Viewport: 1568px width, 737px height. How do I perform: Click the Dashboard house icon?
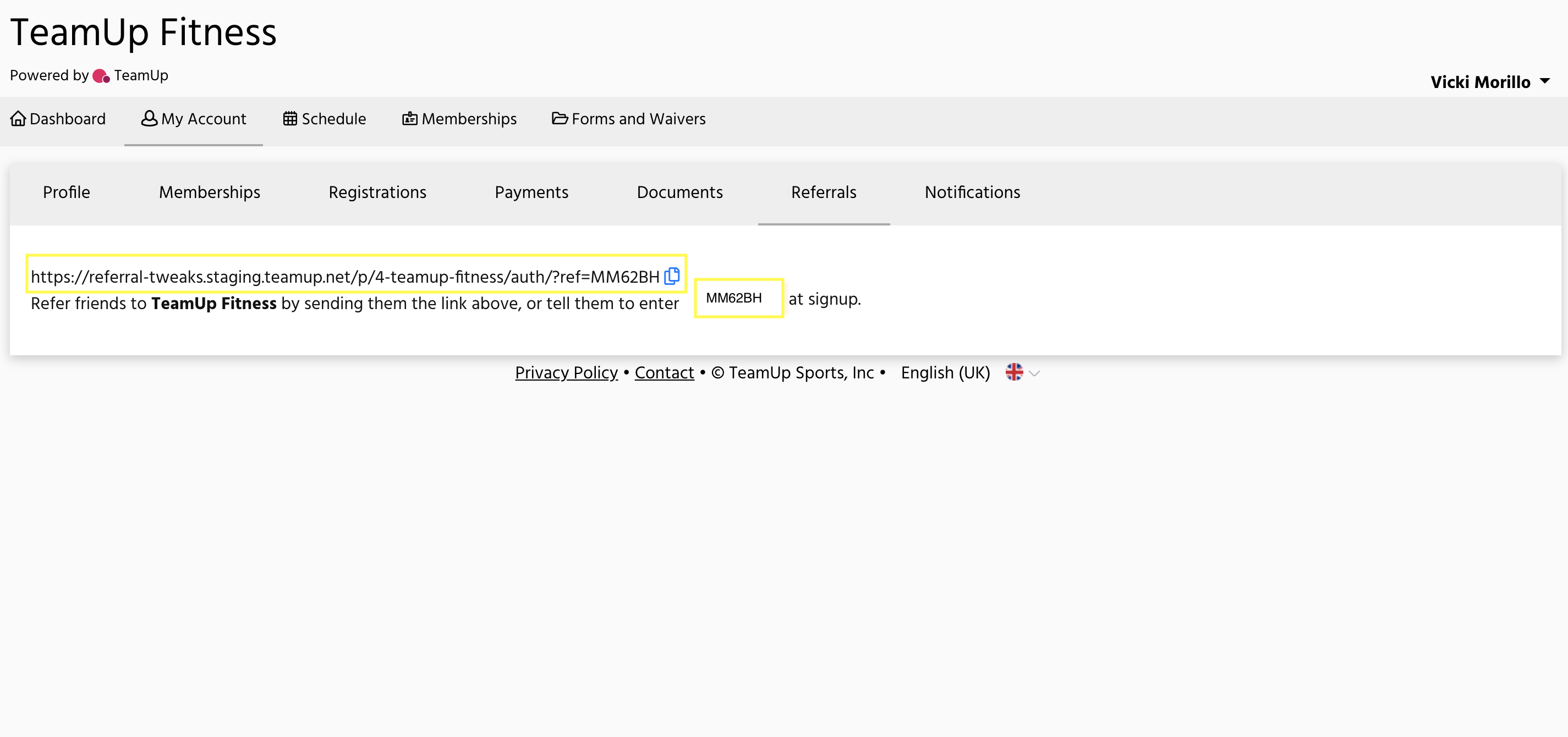click(x=18, y=119)
